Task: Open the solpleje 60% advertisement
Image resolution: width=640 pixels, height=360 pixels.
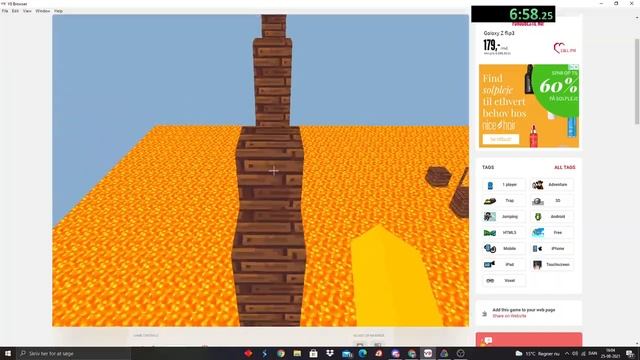Action: [x=529, y=106]
